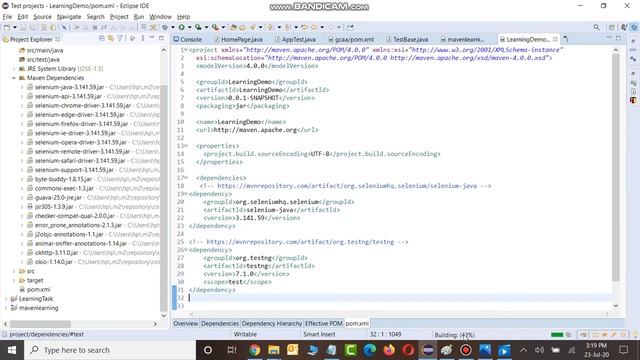Click the green progress indicator in status bar

(557, 335)
